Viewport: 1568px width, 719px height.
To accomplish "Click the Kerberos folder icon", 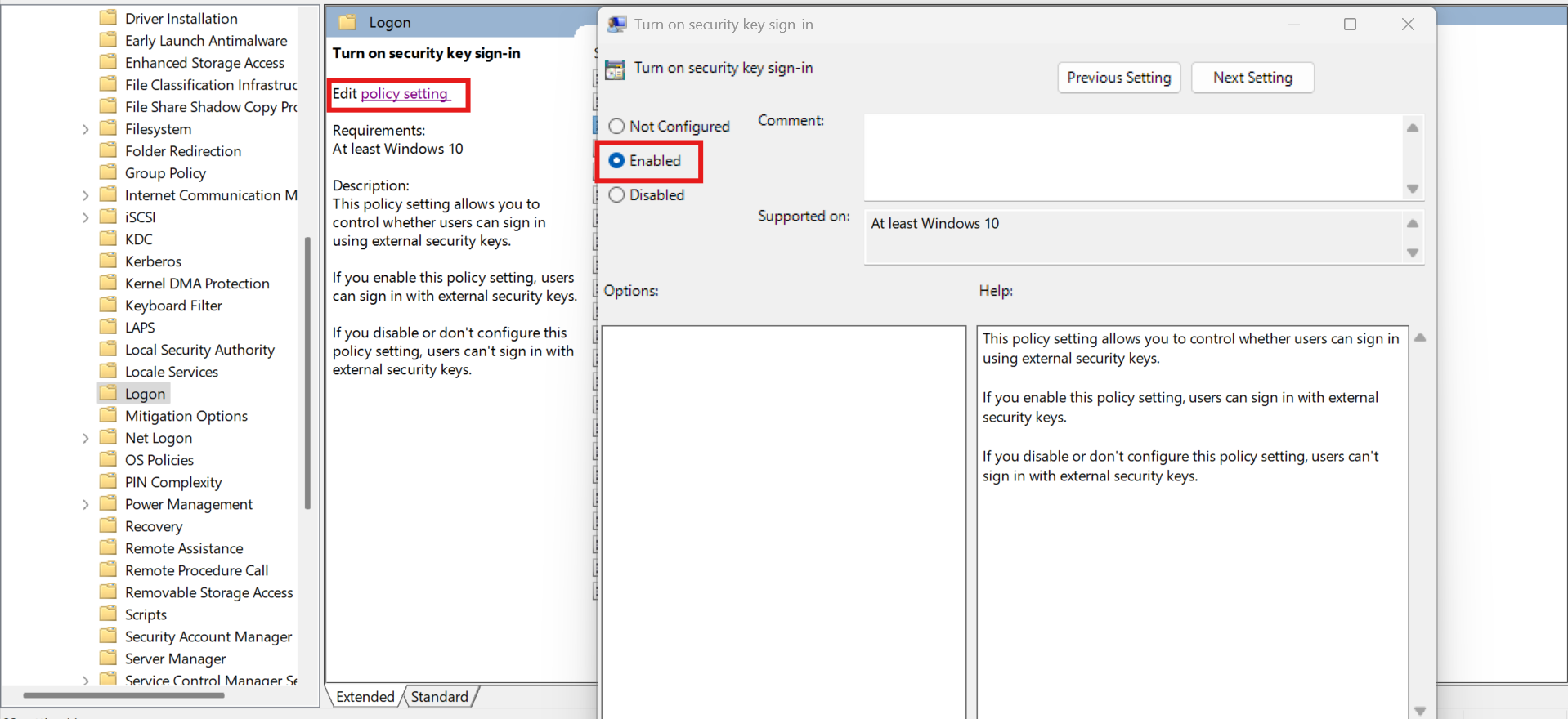I will [x=108, y=261].
